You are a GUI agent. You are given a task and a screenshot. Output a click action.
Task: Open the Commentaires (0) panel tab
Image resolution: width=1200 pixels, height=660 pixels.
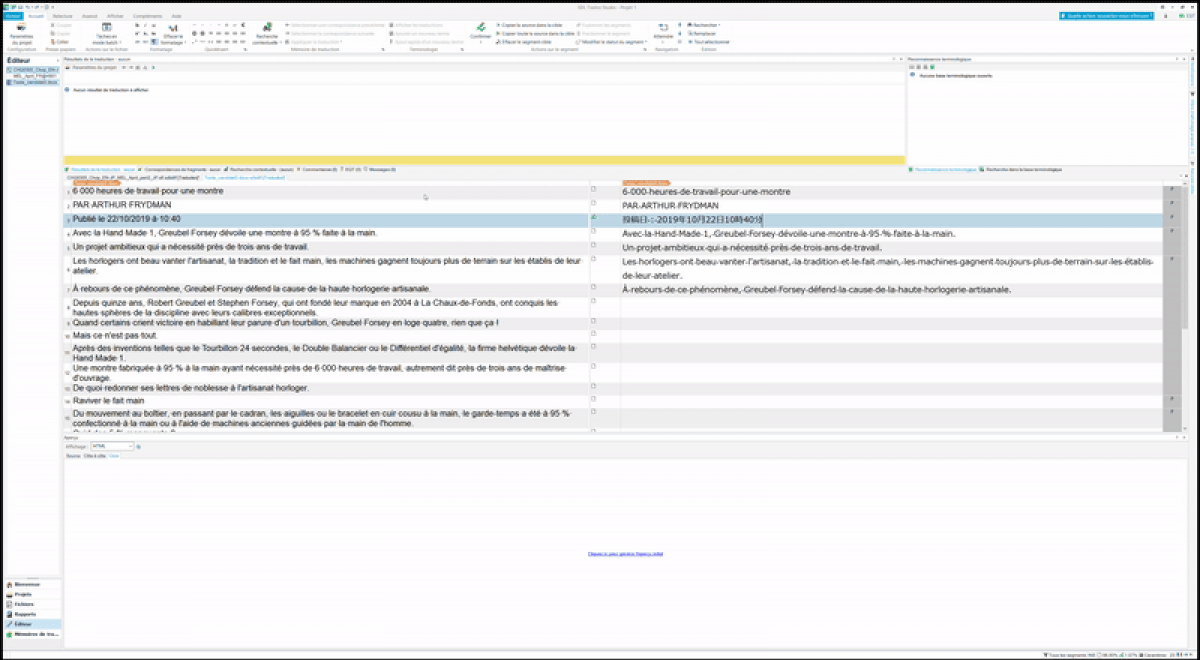(318, 170)
